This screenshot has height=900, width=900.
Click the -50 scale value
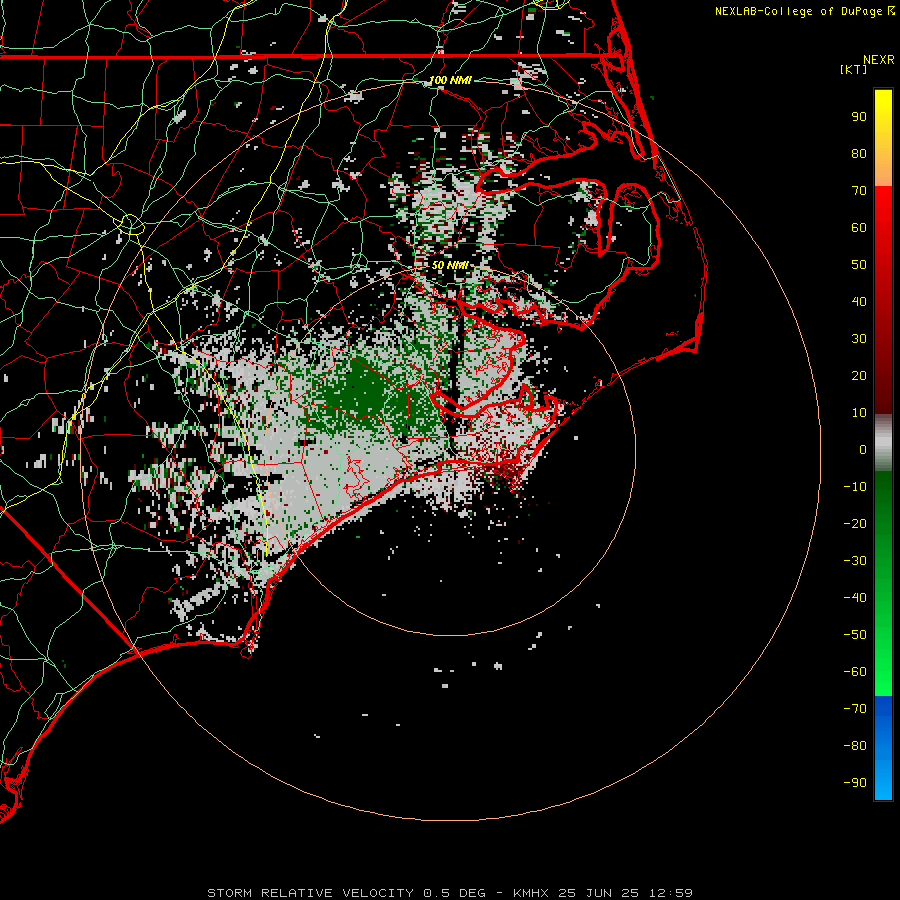pos(855,635)
